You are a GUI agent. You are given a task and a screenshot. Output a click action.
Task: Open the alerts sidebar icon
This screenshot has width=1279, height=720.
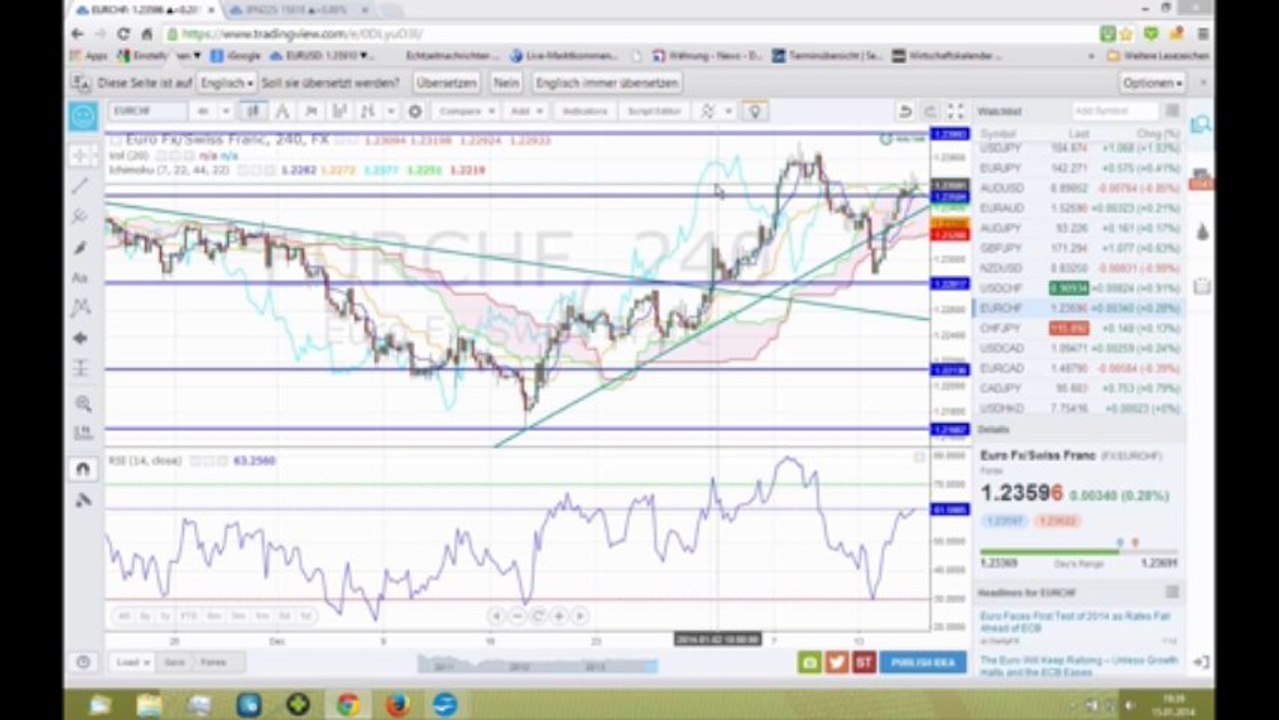[x=1201, y=181]
